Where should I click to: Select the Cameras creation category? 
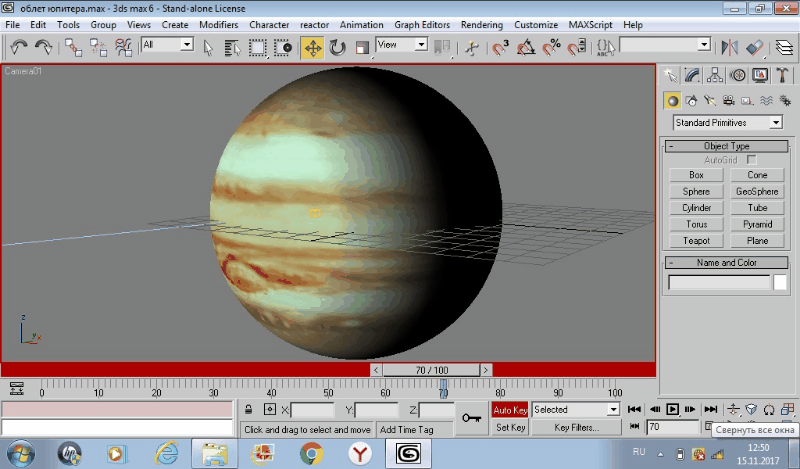[729, 100]
